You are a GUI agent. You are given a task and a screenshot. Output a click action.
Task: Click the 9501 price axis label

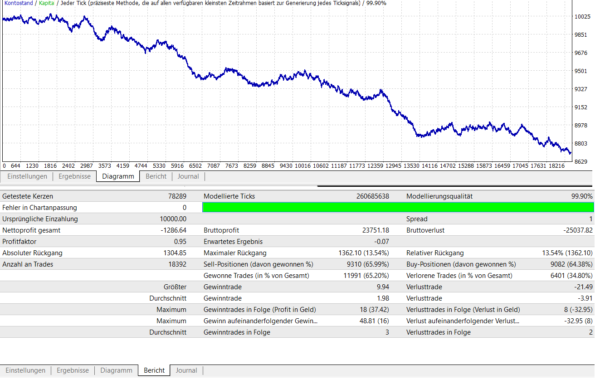tap(581, 71)
